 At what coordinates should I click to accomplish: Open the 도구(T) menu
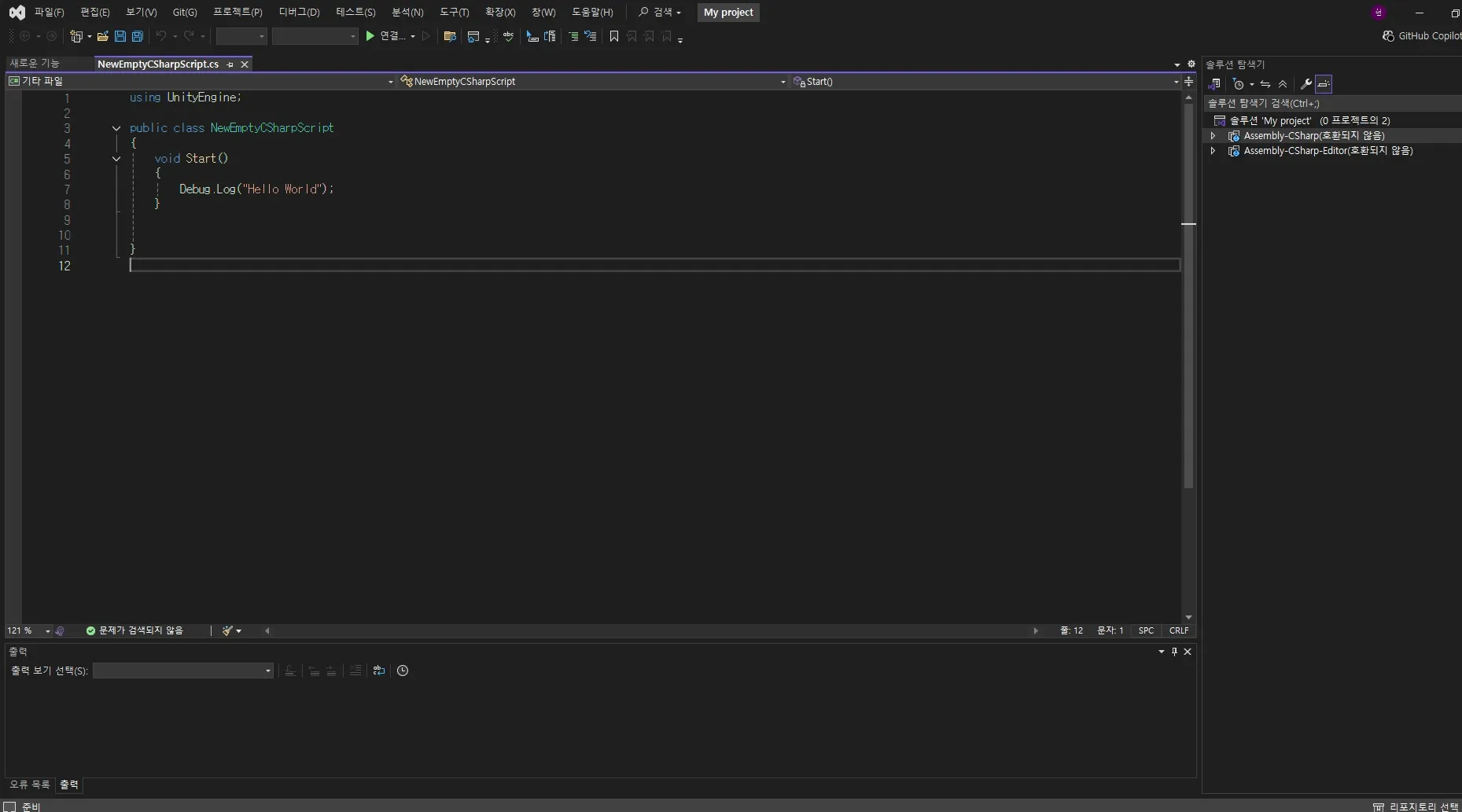tap(454, 12)
